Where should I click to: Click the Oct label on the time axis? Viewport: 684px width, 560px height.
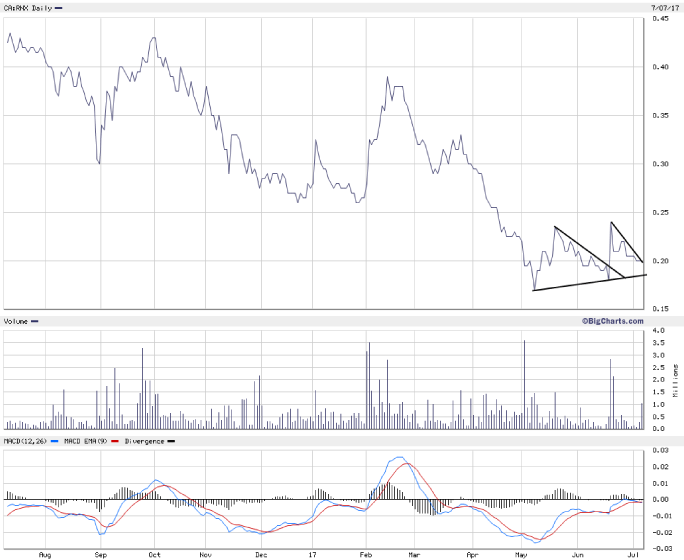[x=153, y=553]
